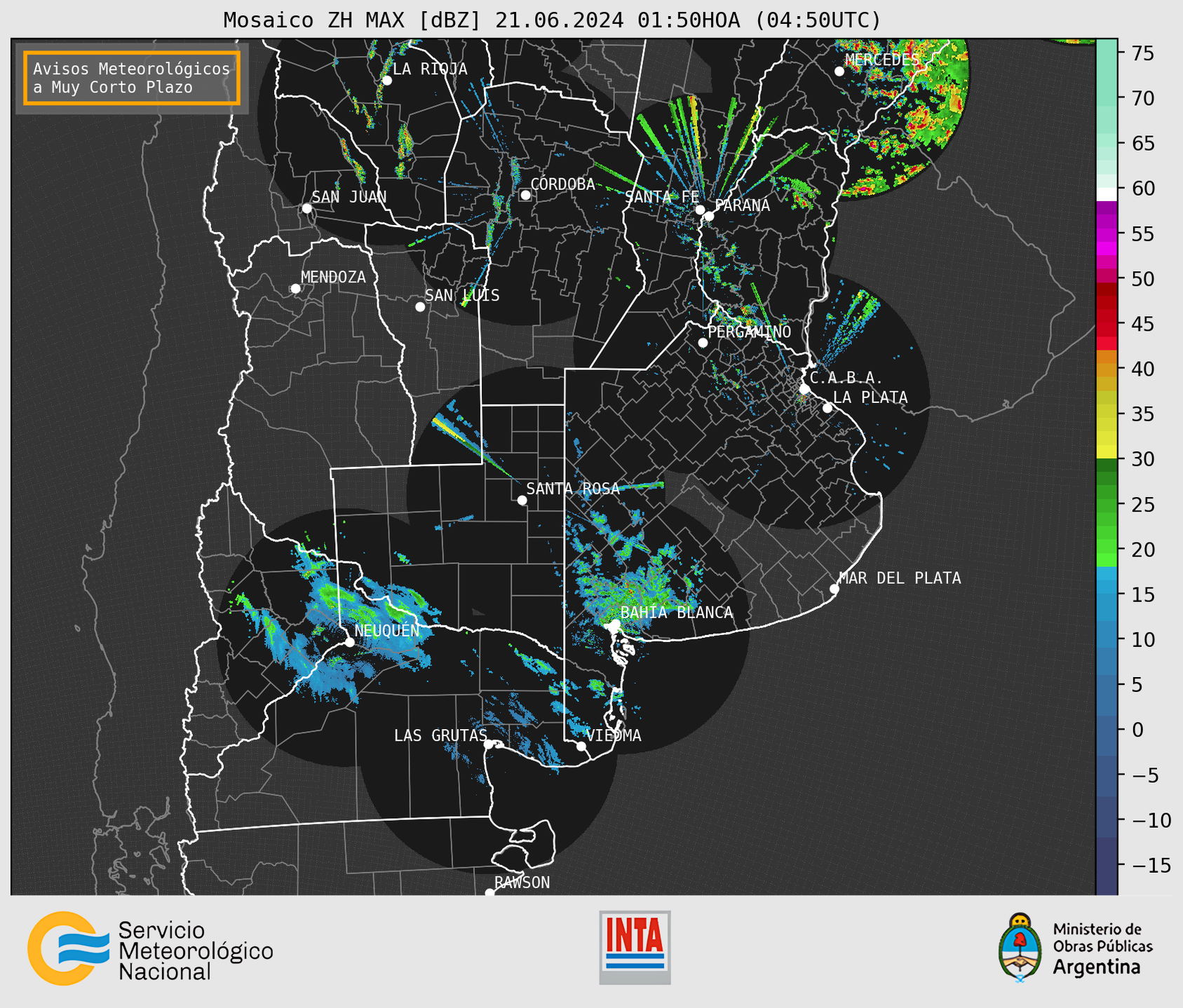Screen dimensions: 1183x1008
Task: Click the green 25 dBZ color band
Action: [x=1107, y=505]
